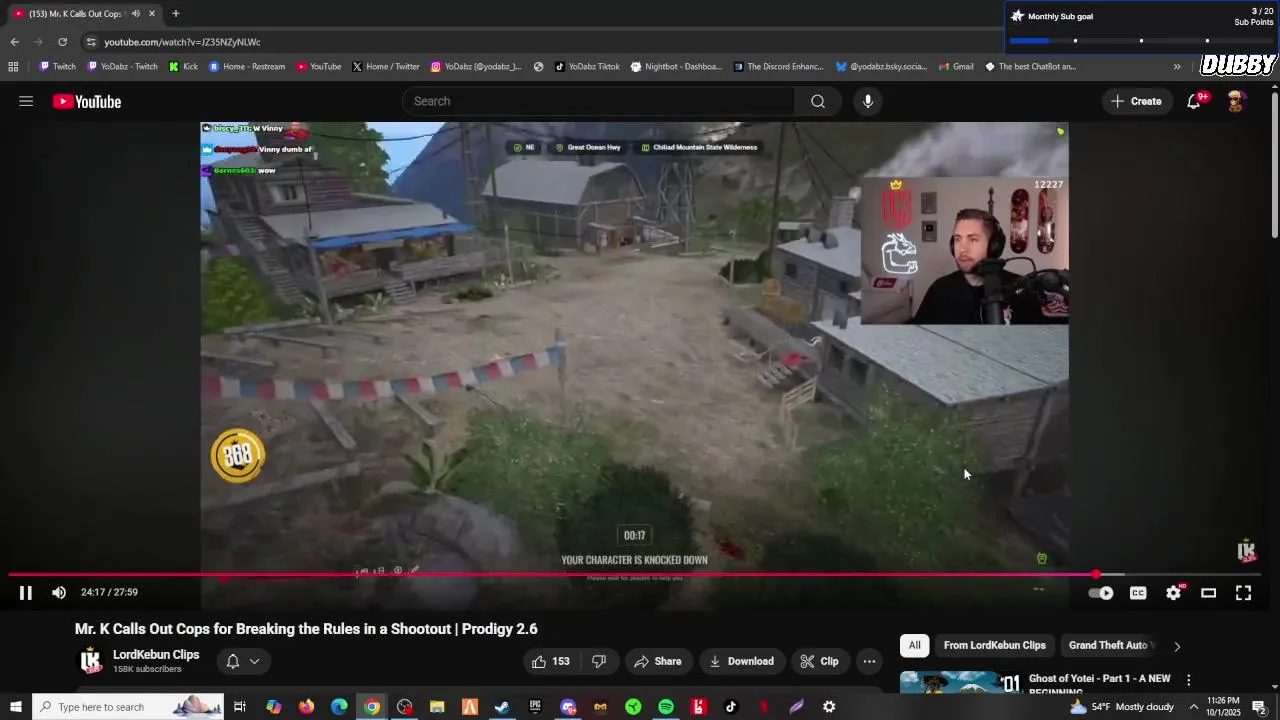Open the Create menu
The height and width of the screenshot is (720, 1280).
[x=1136, y=101]
